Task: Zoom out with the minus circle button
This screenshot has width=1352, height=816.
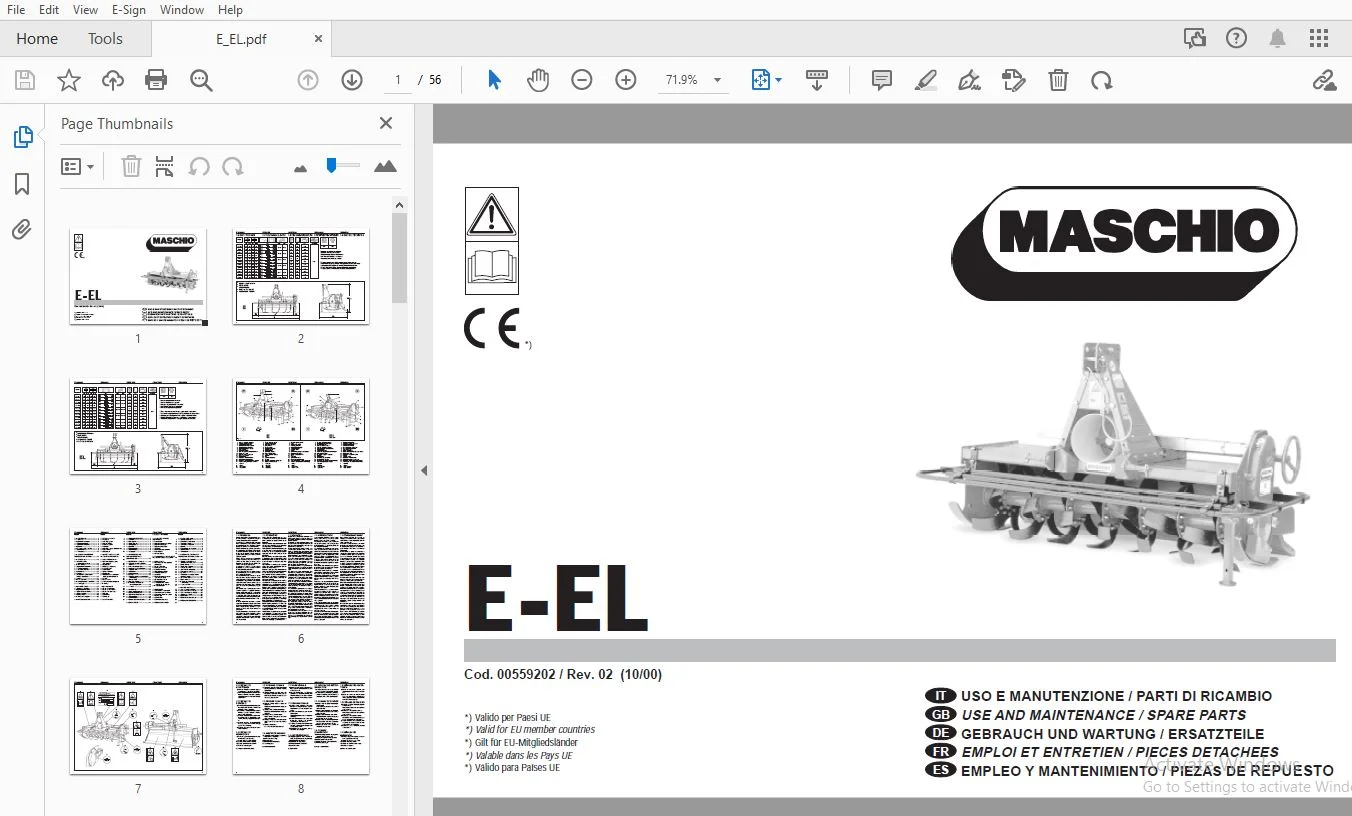Action: coord(582,81)
